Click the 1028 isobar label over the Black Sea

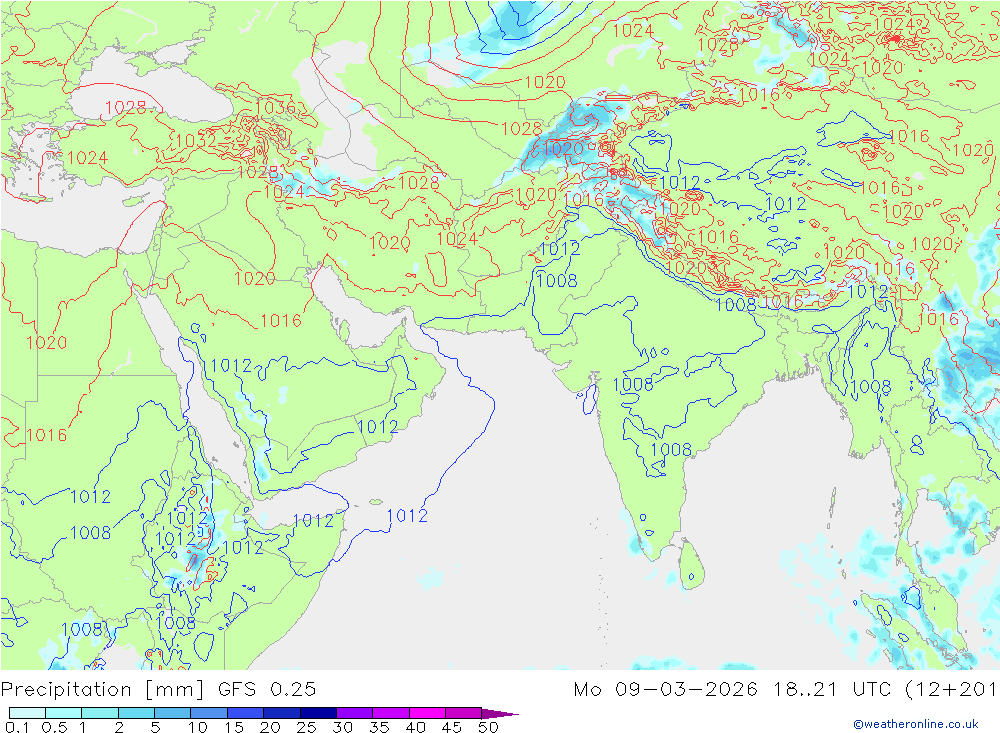[x=126, y=107]
